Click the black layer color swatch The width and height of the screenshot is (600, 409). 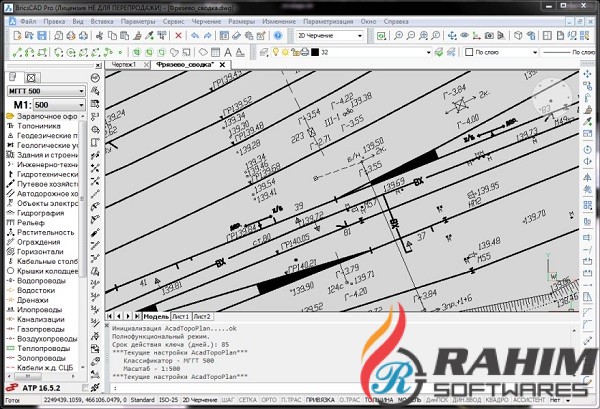[x=315, y=52]
